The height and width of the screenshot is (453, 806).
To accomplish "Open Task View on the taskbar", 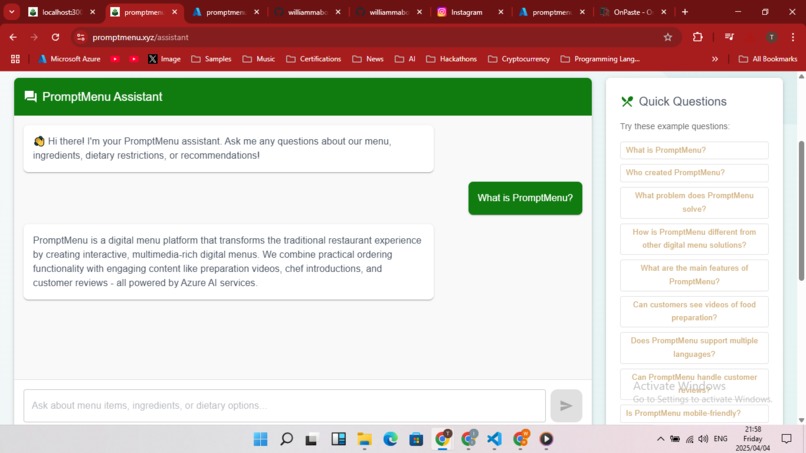I will pyautogui.click(x=311, y=439).
